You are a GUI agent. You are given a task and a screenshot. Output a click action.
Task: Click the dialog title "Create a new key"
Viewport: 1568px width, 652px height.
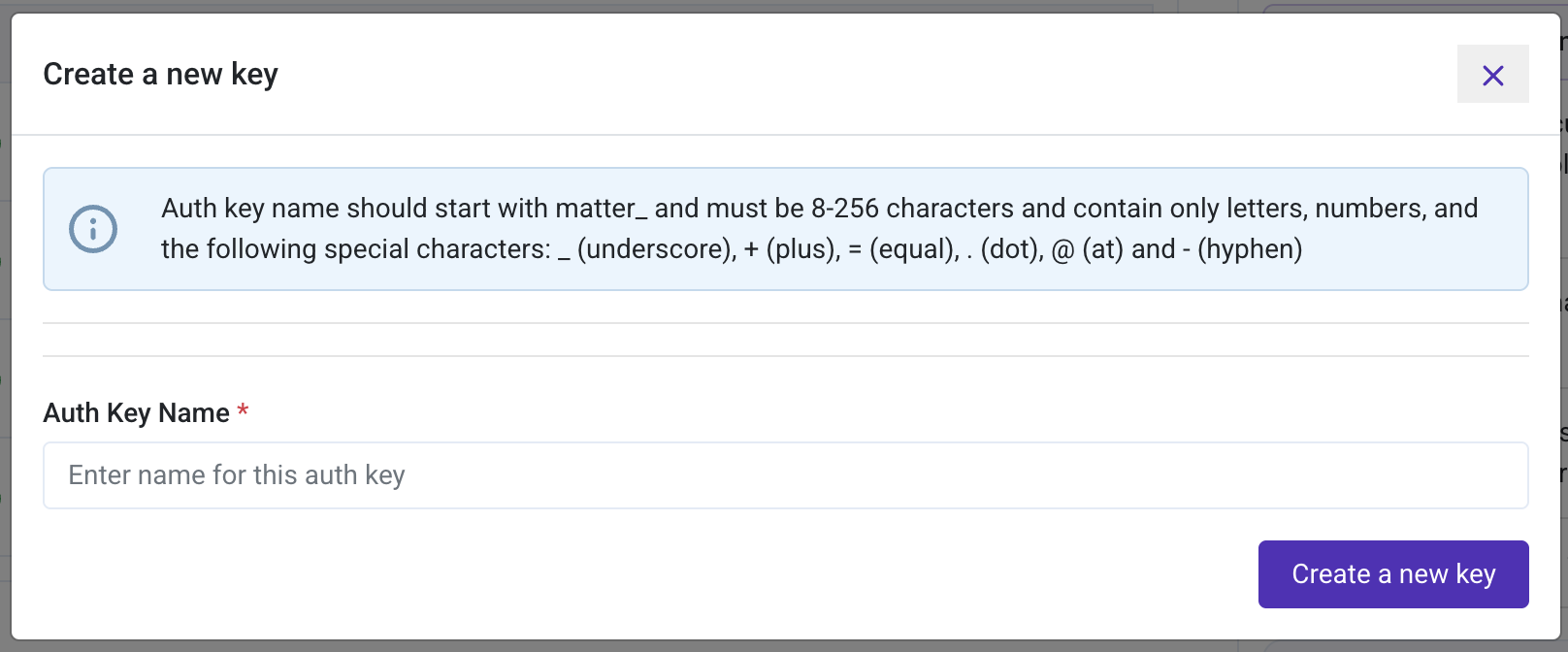coord(160,75)
